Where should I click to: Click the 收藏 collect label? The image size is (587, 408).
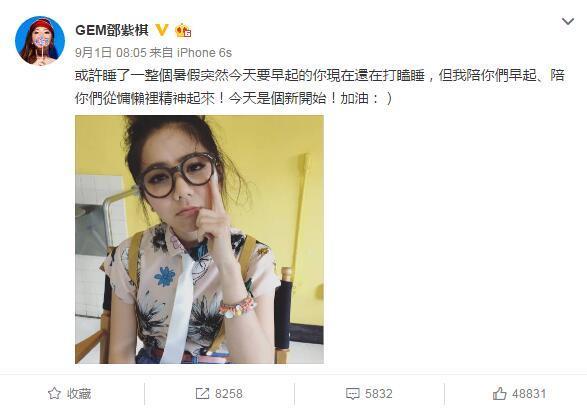point(79,393)
